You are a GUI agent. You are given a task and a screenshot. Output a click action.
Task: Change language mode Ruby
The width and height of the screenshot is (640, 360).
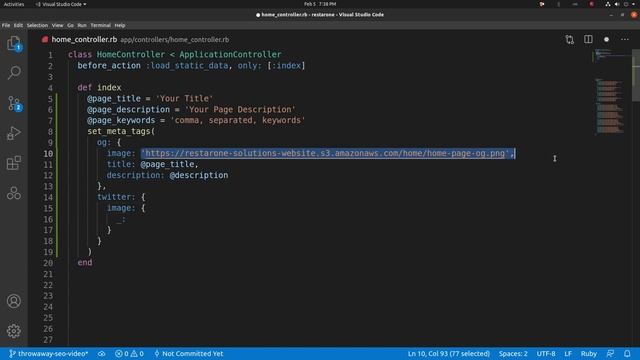589,354
